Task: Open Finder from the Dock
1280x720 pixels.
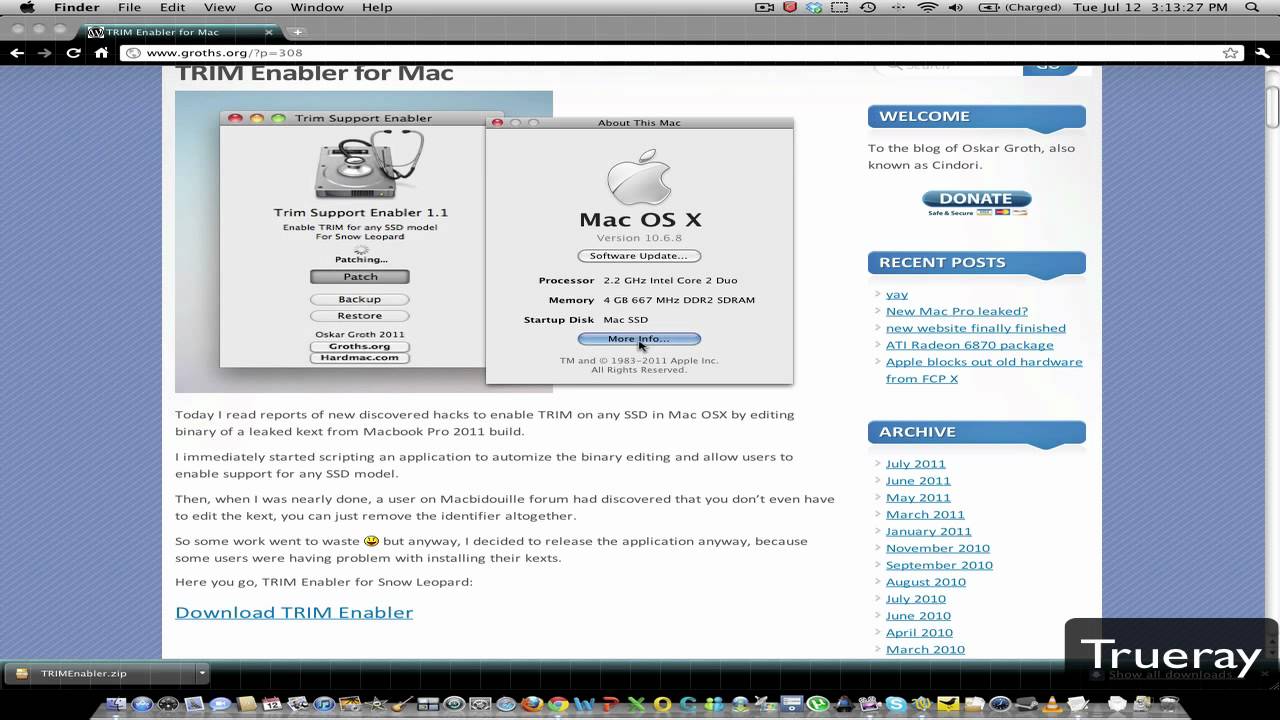Action: 116,704
